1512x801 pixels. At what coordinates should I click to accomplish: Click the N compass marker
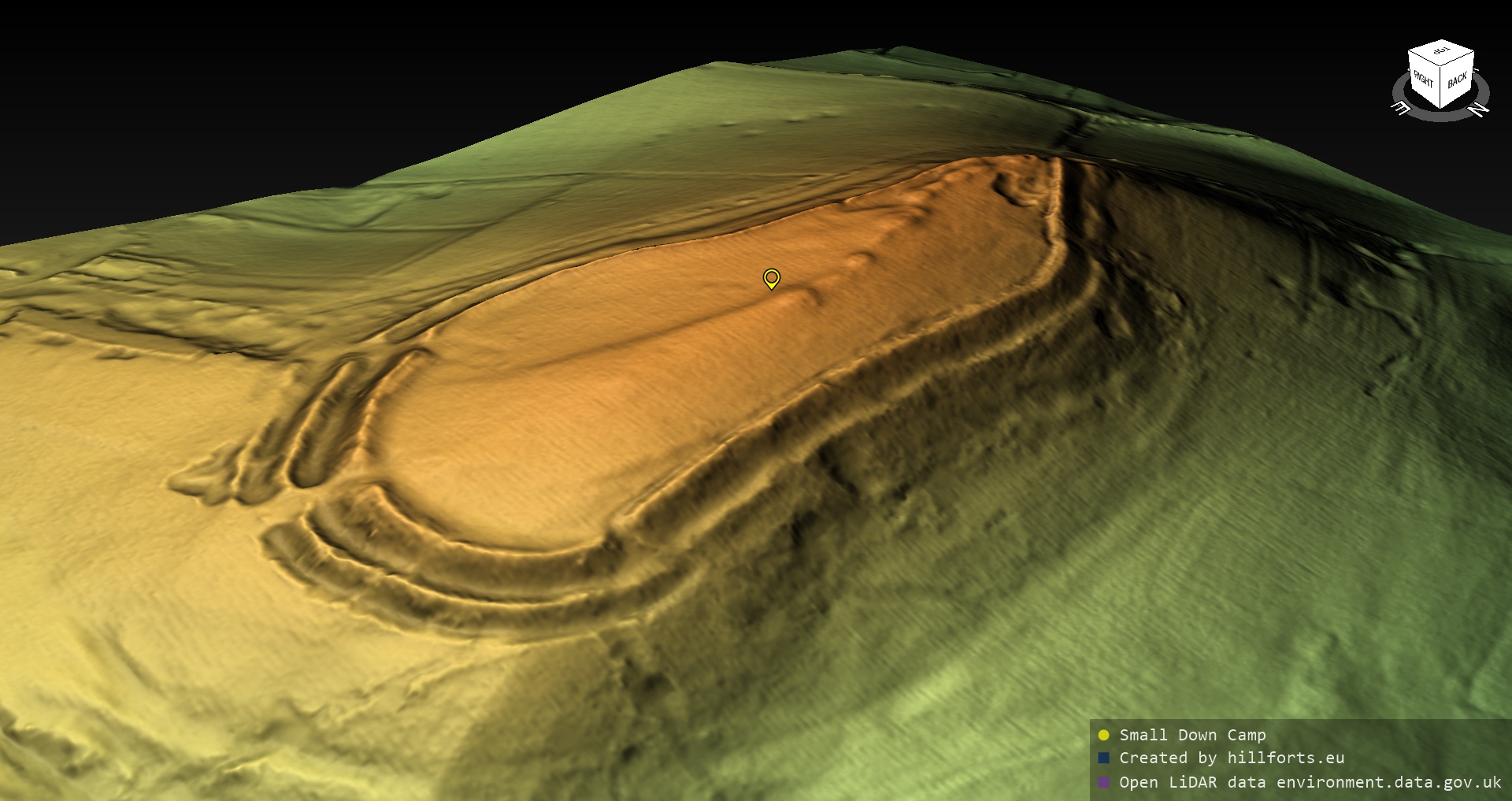coord(1480,109)
